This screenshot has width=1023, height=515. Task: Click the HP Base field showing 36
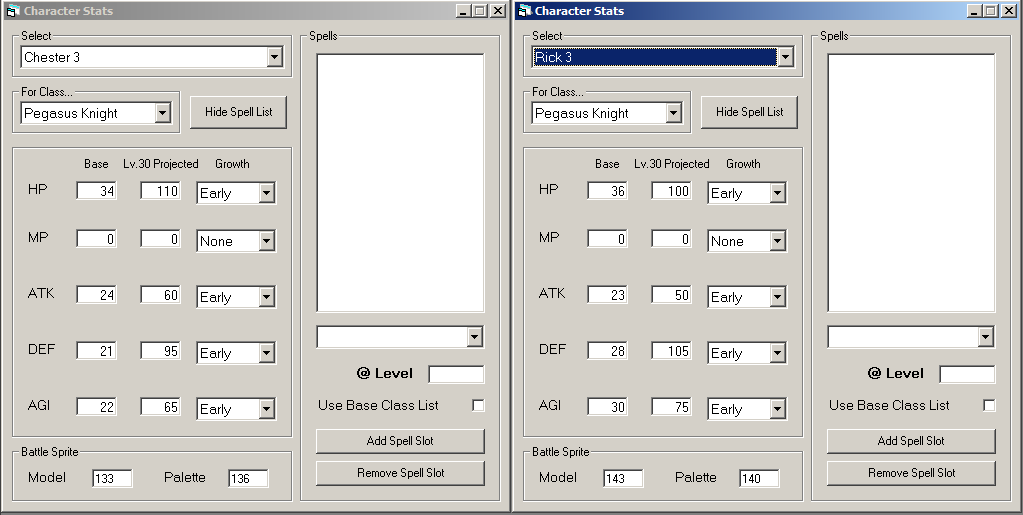click(x=607, y=191)
